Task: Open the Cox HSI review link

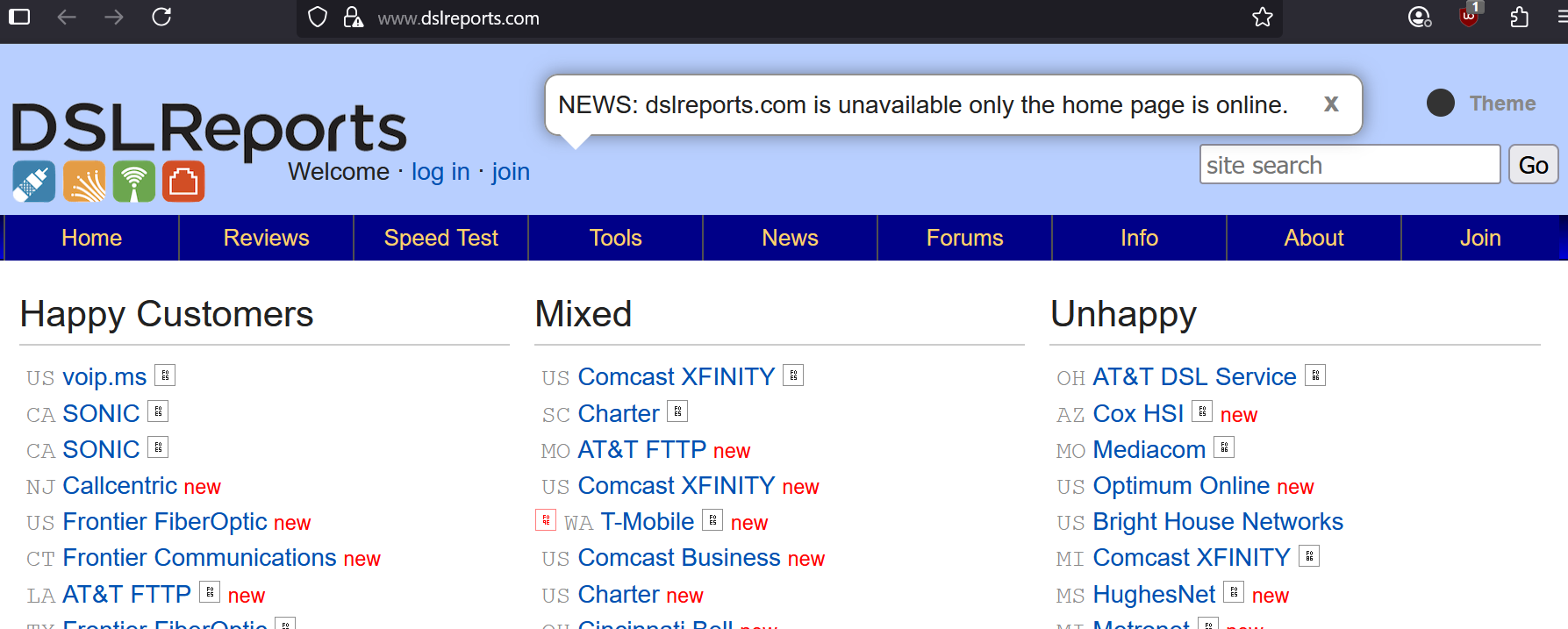Action: coord(1138,413)
